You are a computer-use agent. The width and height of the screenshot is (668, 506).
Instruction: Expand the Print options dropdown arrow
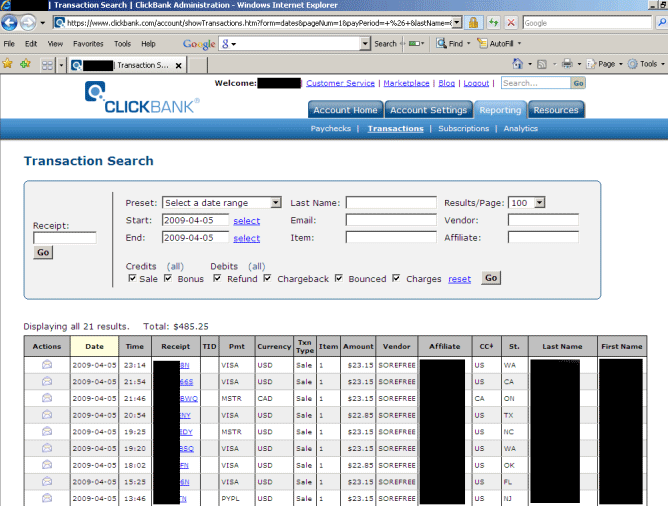[x=579, y=64]
